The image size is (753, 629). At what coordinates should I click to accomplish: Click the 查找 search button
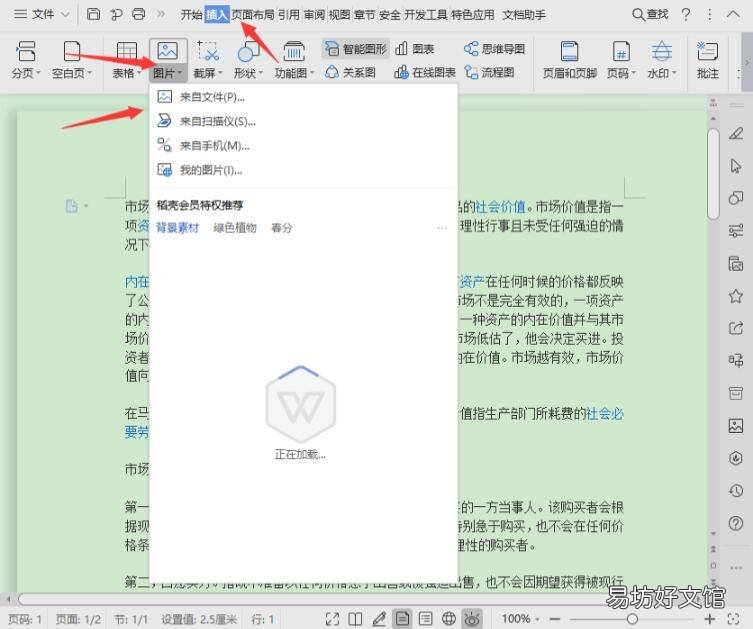coord(650,14)
